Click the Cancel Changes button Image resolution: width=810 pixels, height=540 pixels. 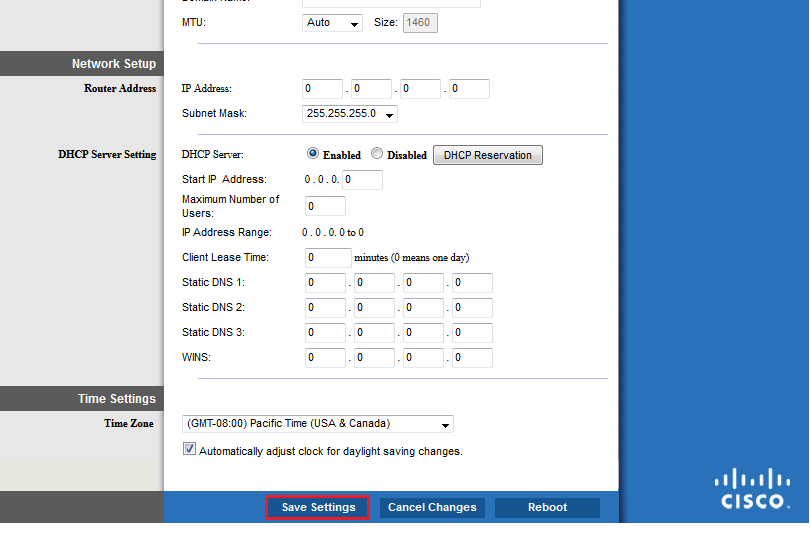pyautogui.click(x=432, y=507)
